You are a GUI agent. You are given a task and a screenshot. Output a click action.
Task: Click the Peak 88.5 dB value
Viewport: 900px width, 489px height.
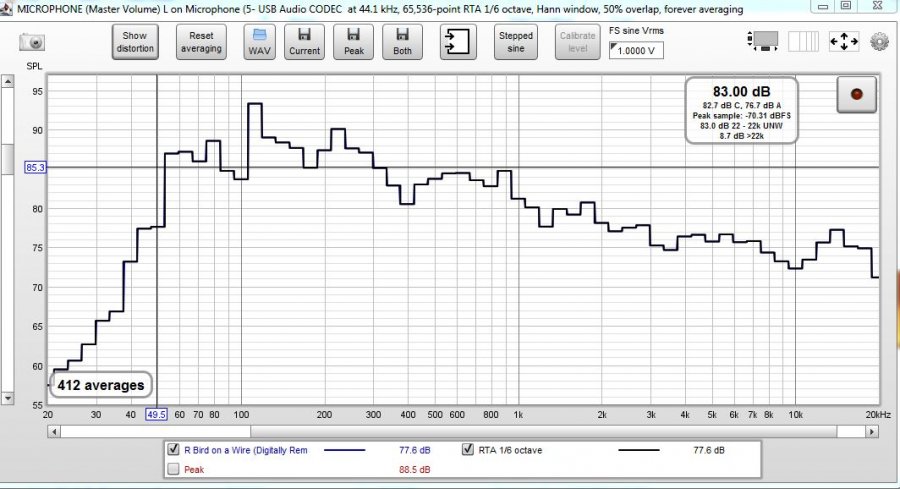pyautogui.click(x=414, y=469)
